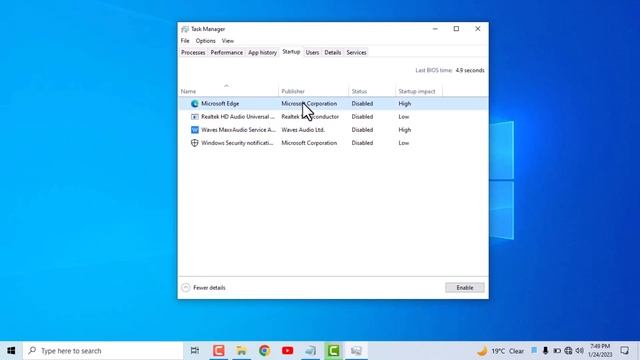Select the Startup tab

click(x=291, y=52)
